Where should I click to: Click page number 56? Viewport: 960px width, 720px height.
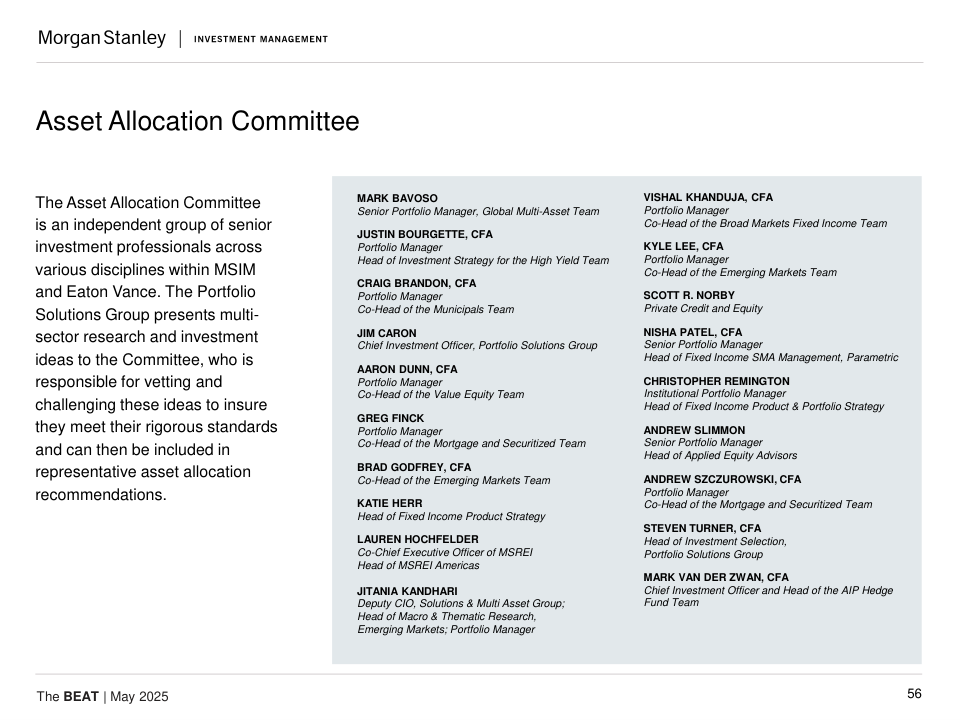pos(914,694)
